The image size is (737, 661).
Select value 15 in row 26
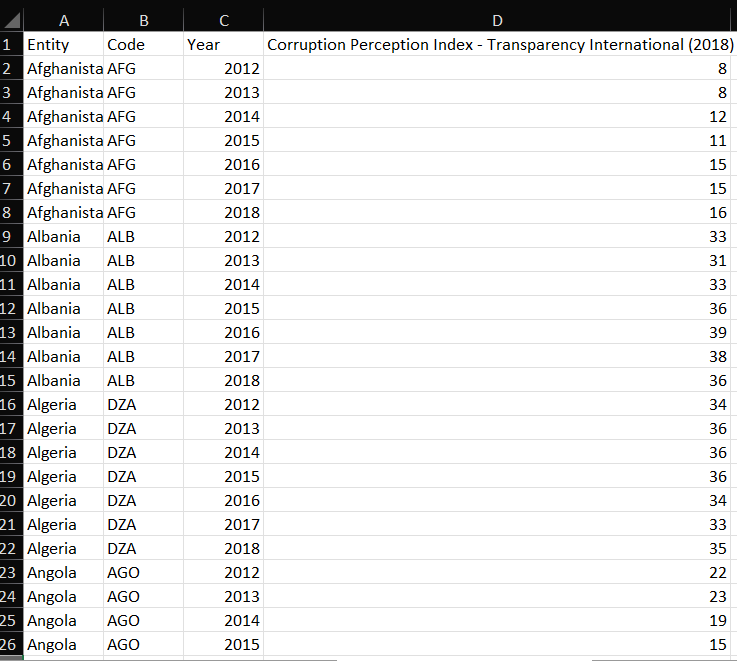[497, 644]
